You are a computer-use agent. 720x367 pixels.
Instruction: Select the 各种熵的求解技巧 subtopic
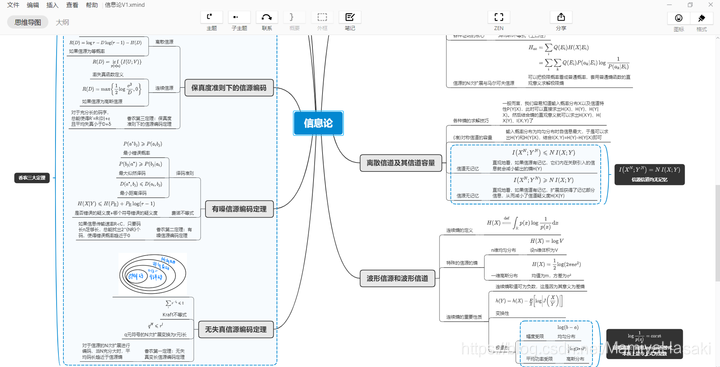[471, 121]
